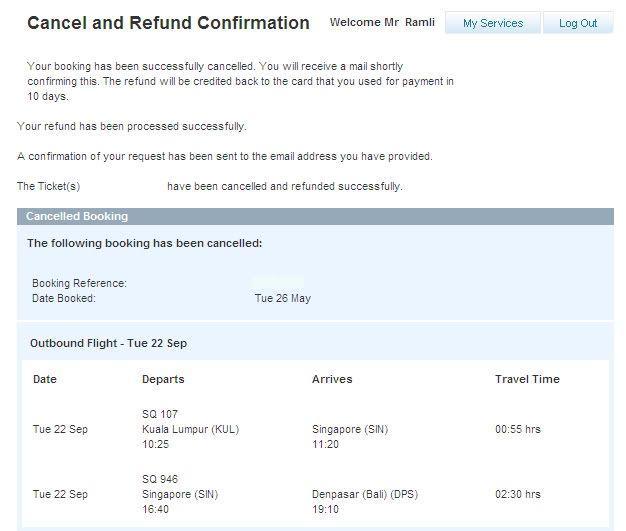
Task: Click the Date Booked value Tue 26 May
Action: (x=283, y=298)
